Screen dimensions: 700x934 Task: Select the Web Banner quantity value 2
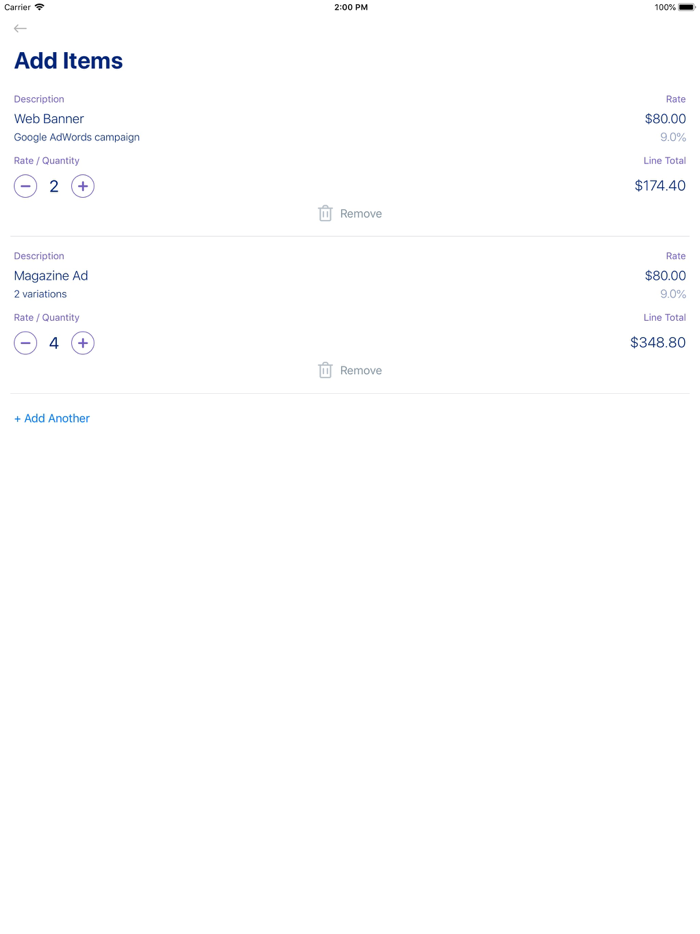[54, 186]
